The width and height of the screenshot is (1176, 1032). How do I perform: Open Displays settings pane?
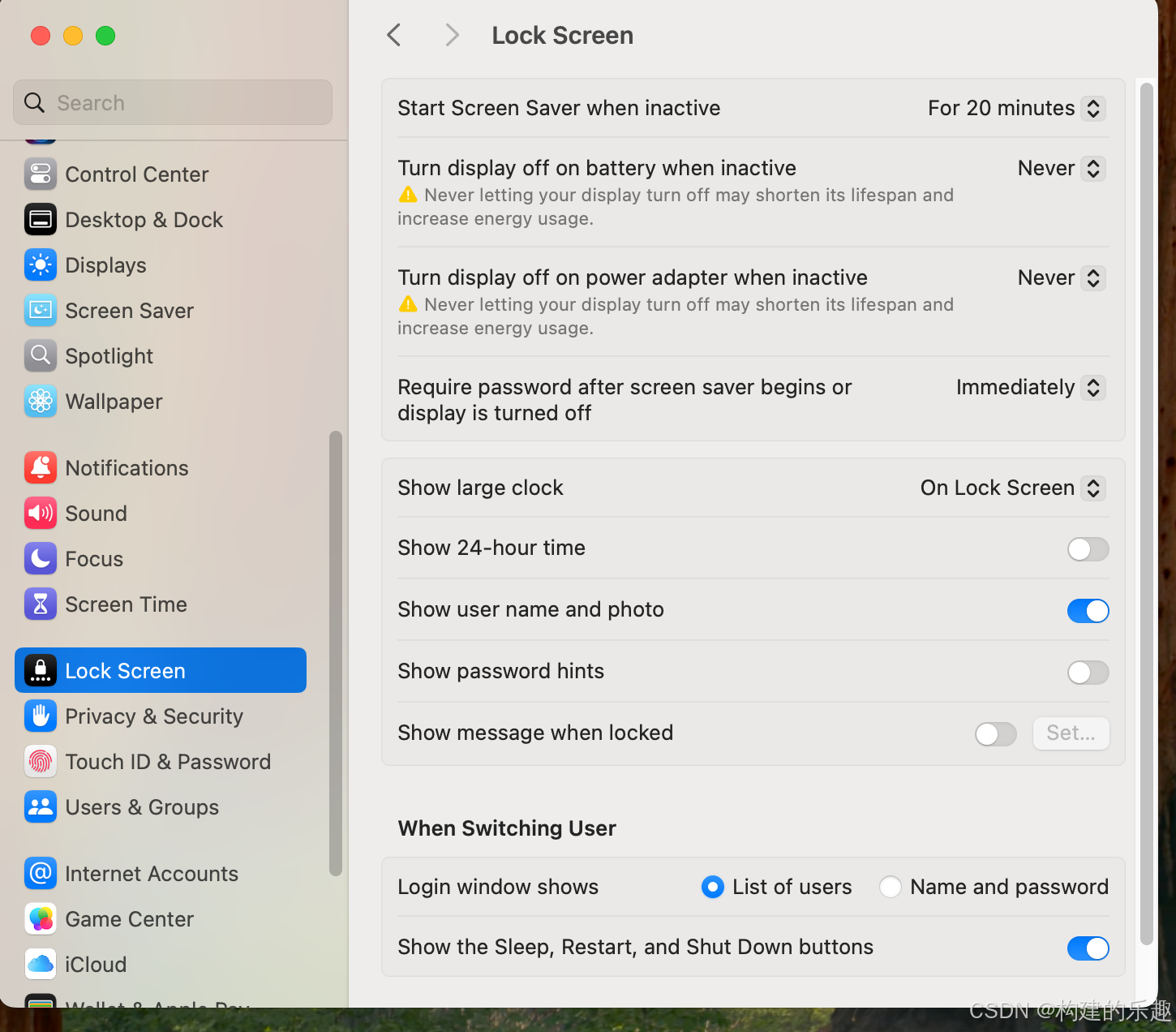point(161,264)
